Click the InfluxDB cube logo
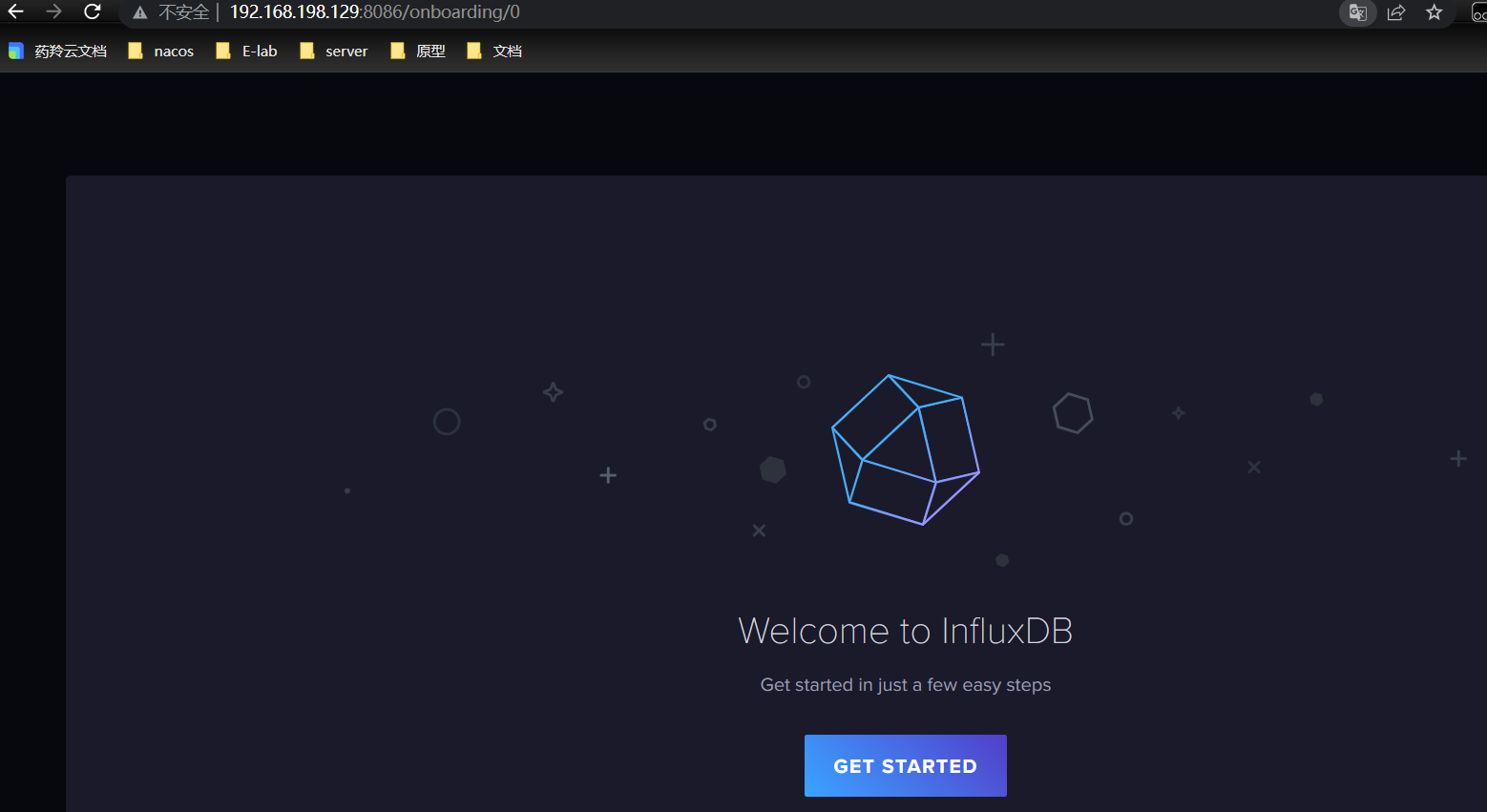This screenshot has width=1487, height=812. click(x=906, y=449)
